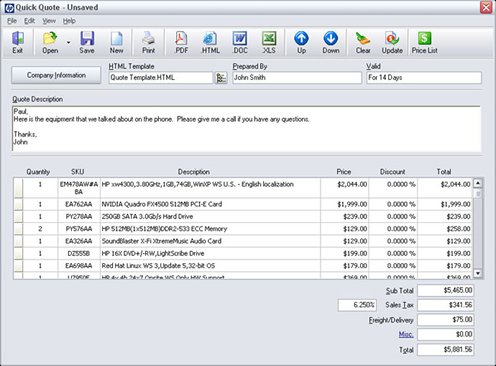
Task: Expand the Open button dropdown arrow
Action: (68, 43)
